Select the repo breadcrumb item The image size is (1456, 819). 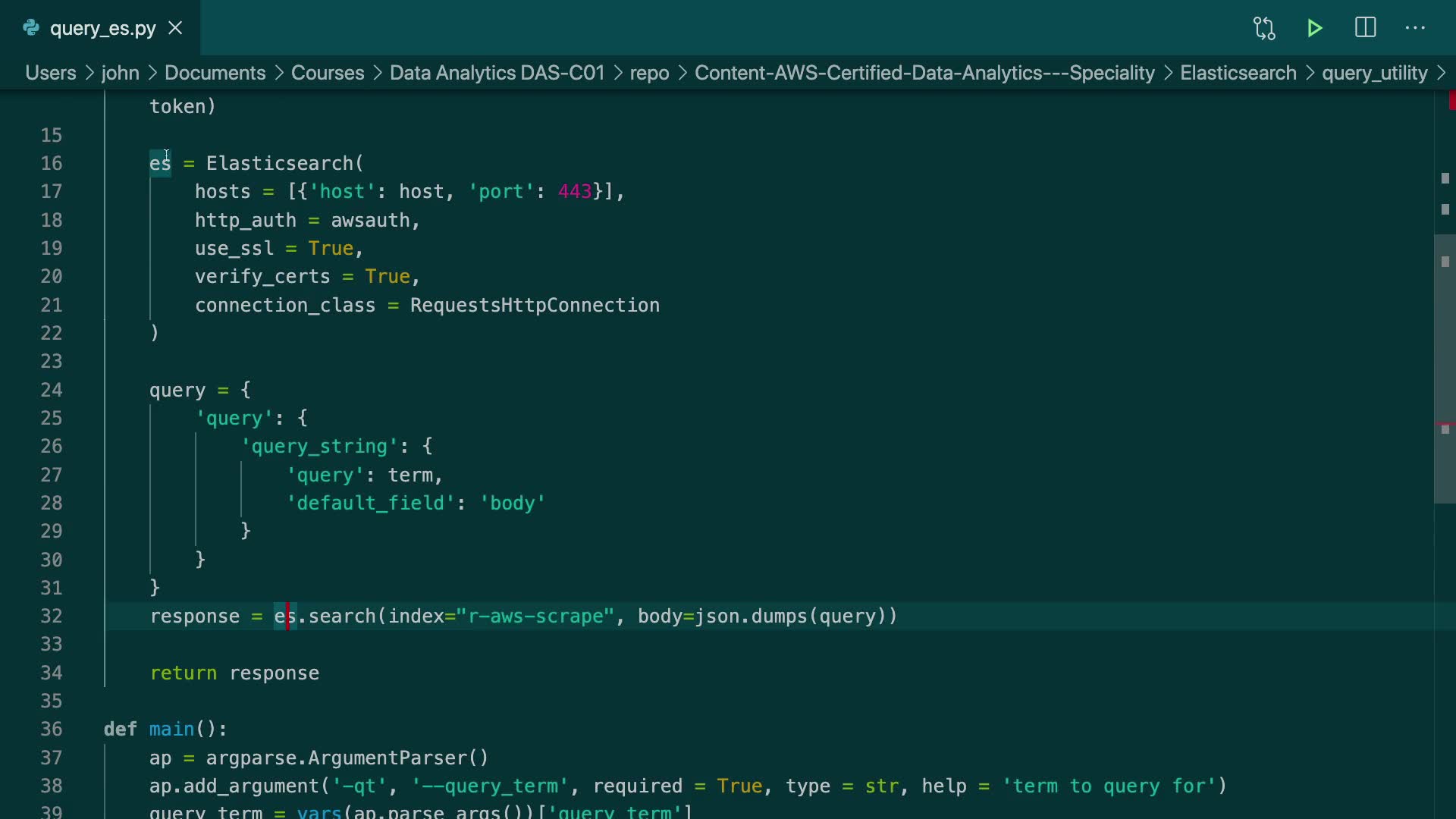[x=649, y=73]
